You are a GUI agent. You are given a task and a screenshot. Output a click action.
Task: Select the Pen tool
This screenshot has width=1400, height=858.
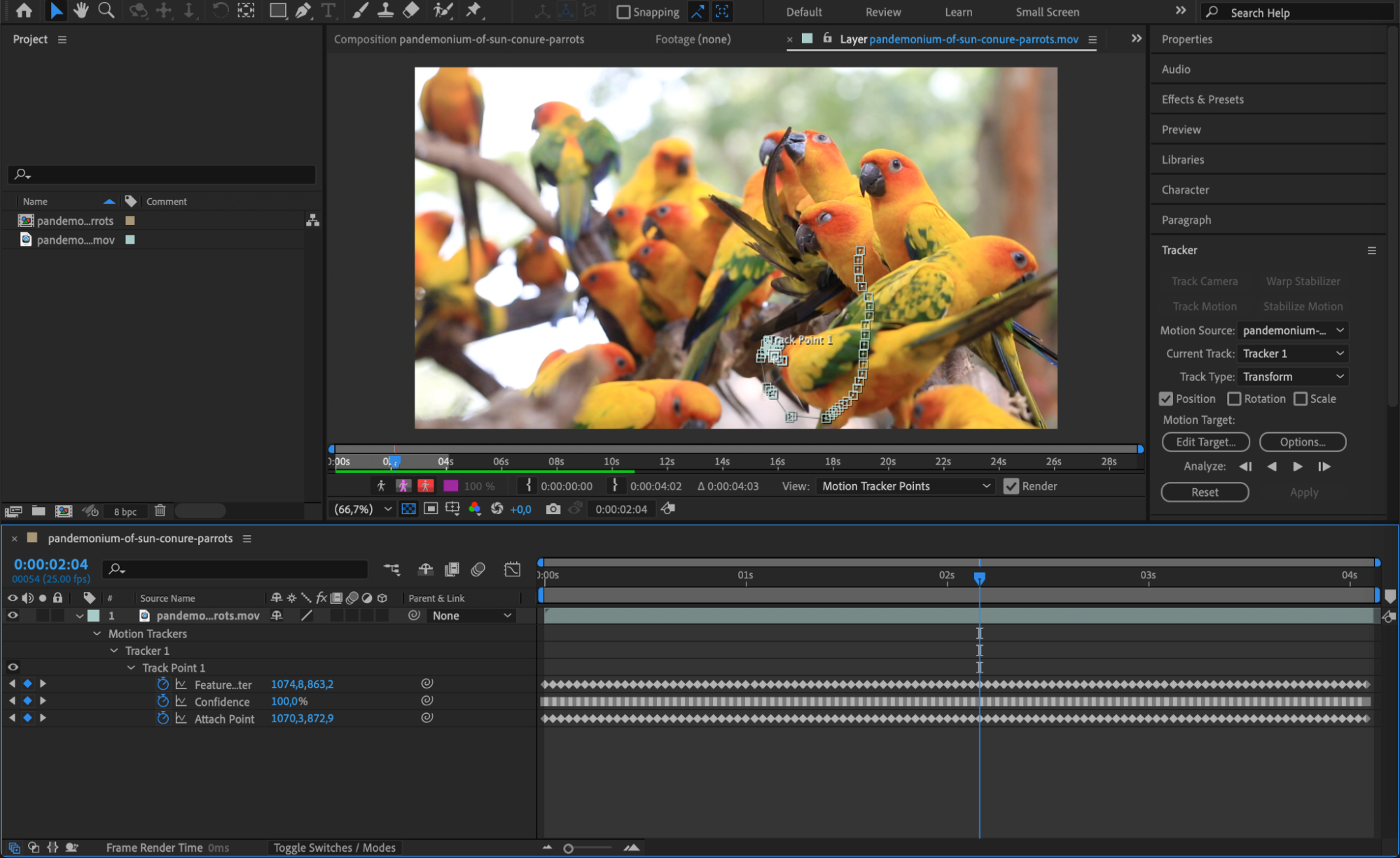(303, 11)
